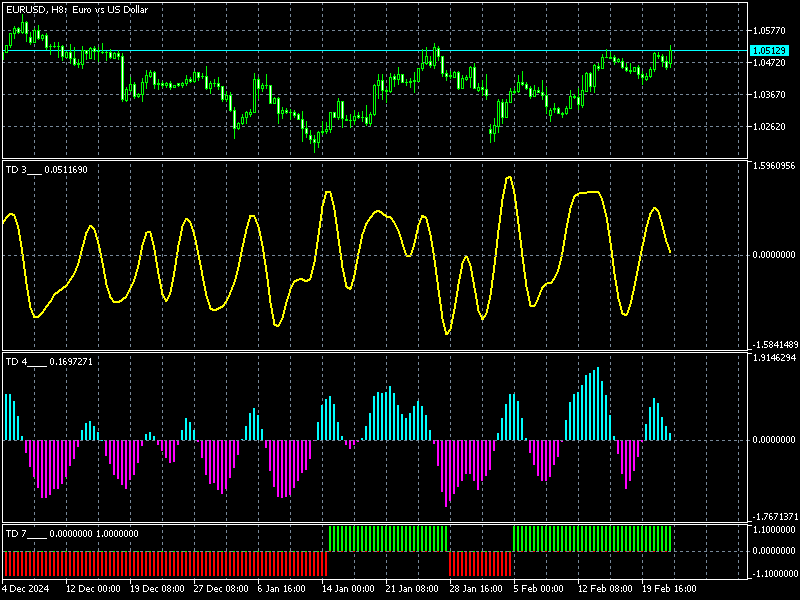Click the 27 Dec 08:00 time label
The image size is (800, 600).
point(221,589)
